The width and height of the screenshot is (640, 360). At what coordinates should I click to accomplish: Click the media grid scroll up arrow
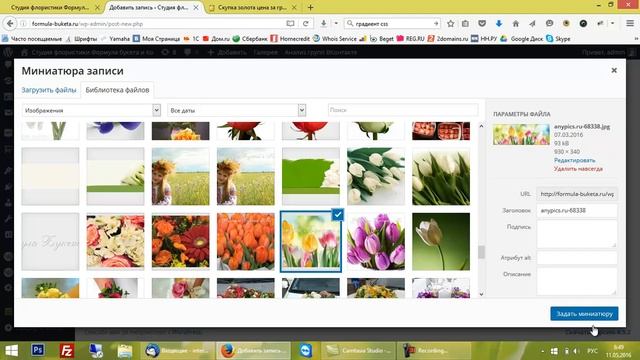coord(481,126)
